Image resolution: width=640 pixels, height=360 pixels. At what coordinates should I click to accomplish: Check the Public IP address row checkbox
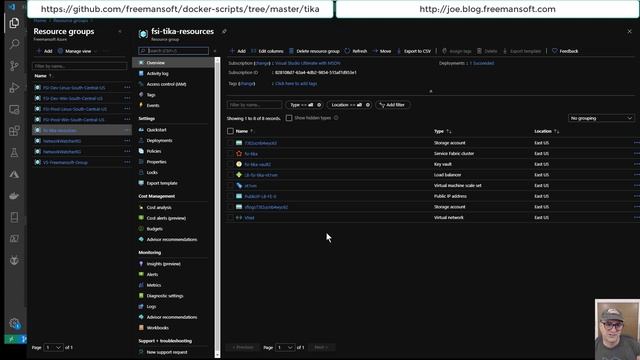pyautogui.click(x=230, y=196)
